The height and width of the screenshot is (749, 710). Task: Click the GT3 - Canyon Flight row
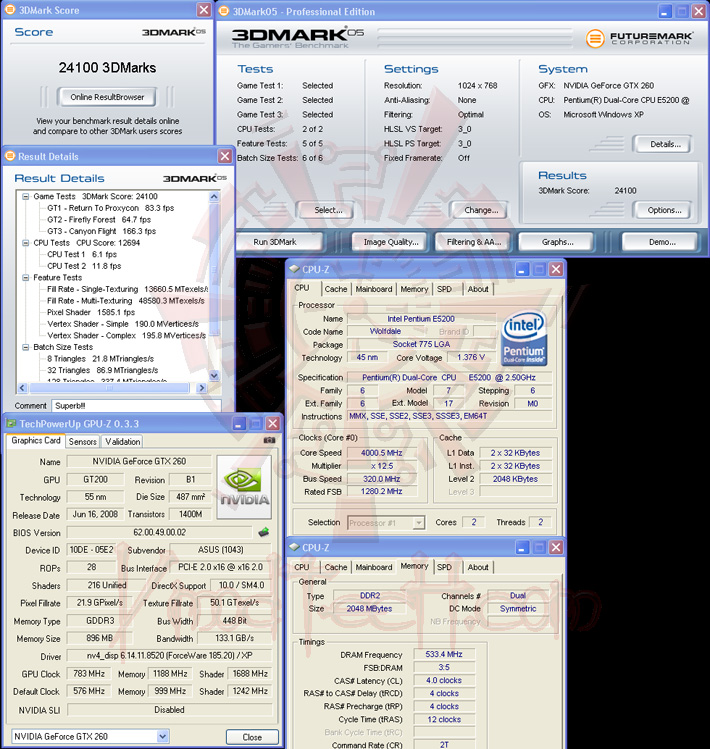102,231
